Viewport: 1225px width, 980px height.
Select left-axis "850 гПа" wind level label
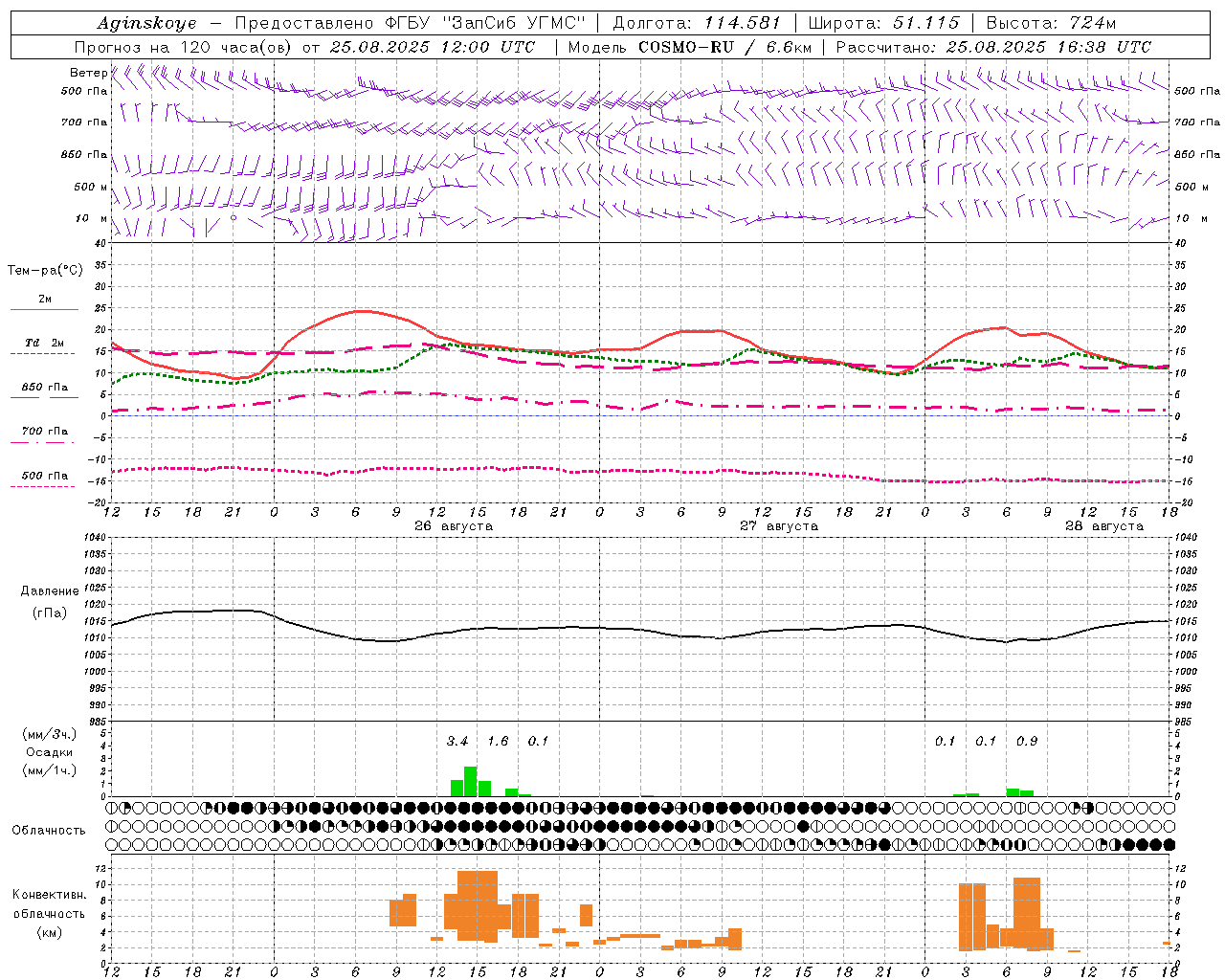click(x=84, y=154)
